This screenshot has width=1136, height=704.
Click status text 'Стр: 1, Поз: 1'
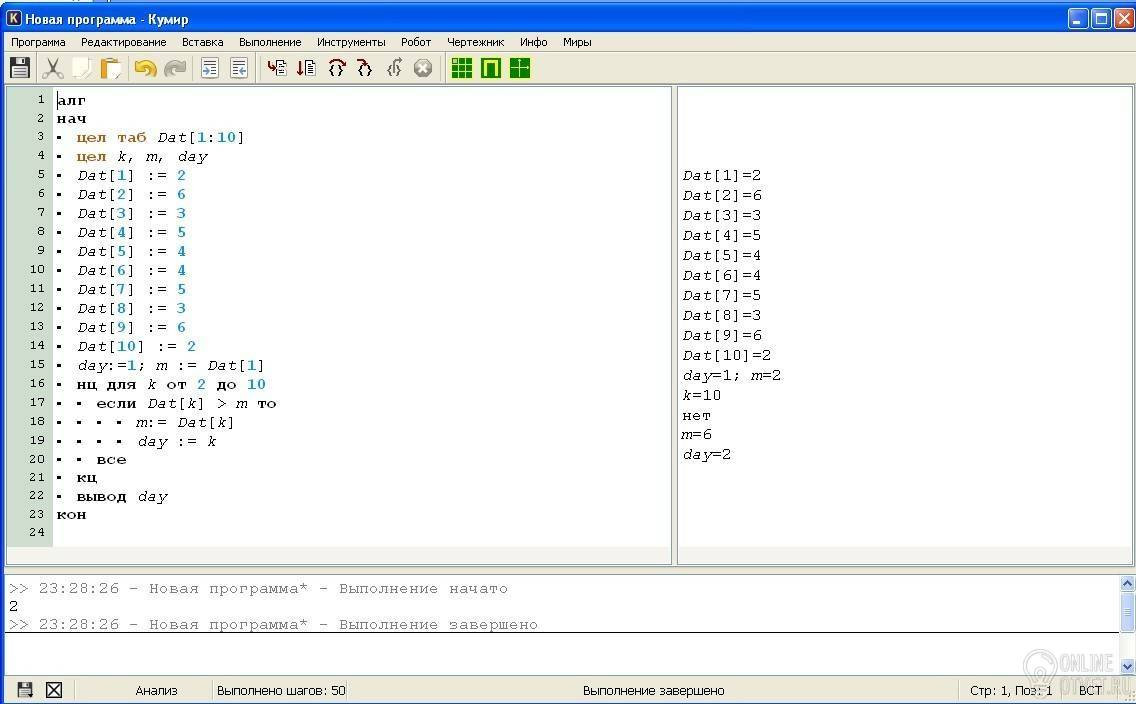(x=1011, y=690)
